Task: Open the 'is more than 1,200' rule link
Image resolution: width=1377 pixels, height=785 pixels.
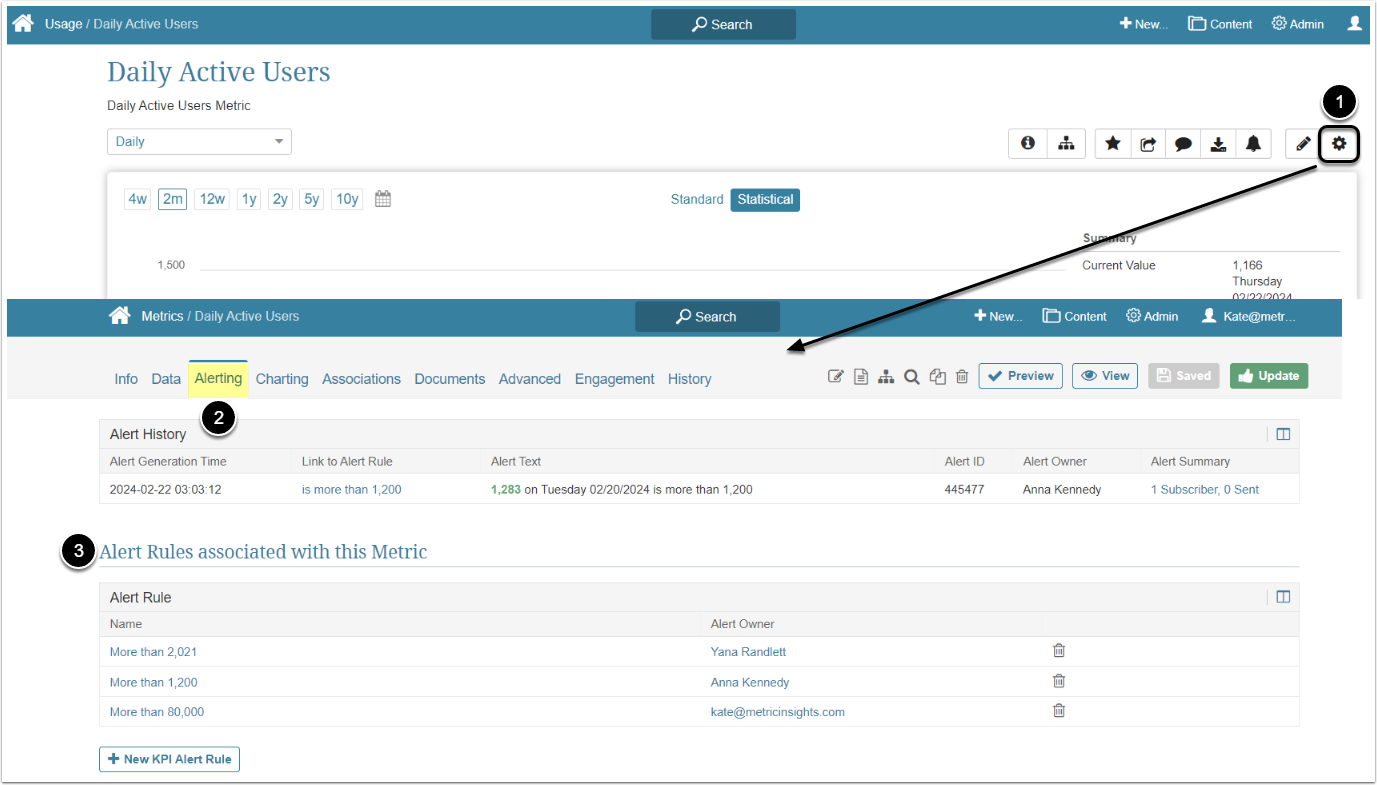Action: tap(352, 489)
